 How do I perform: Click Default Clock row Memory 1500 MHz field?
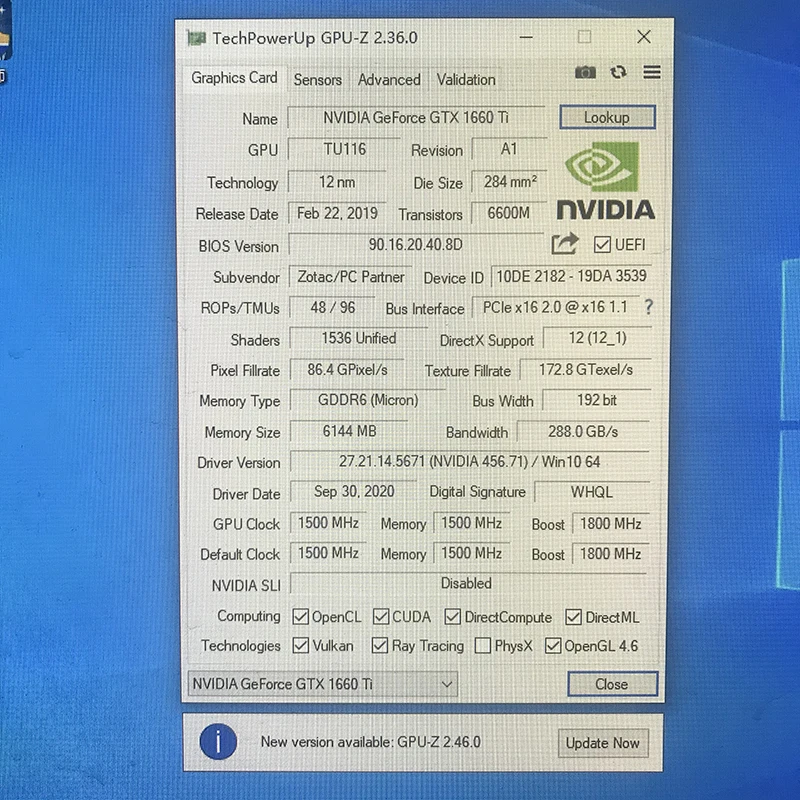click(471, 553)
